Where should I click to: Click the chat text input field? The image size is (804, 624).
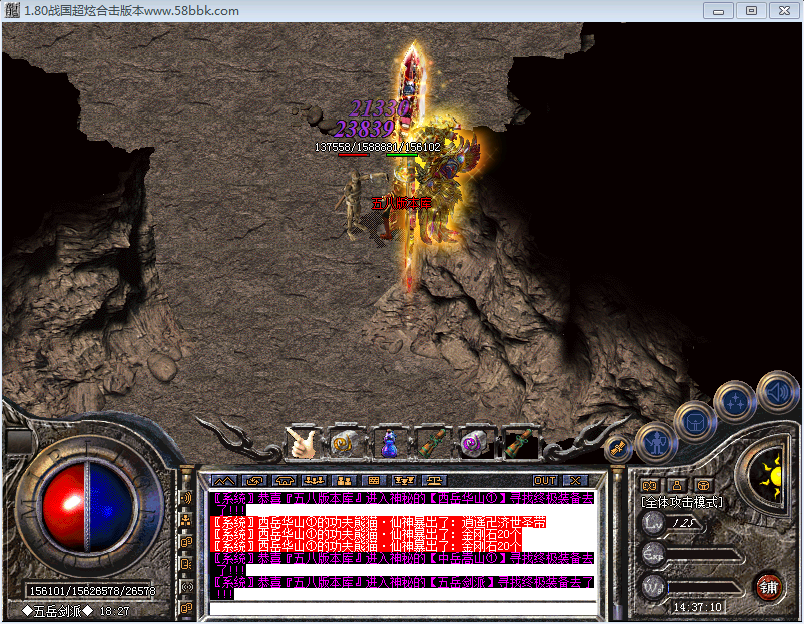tap(403, 609)
